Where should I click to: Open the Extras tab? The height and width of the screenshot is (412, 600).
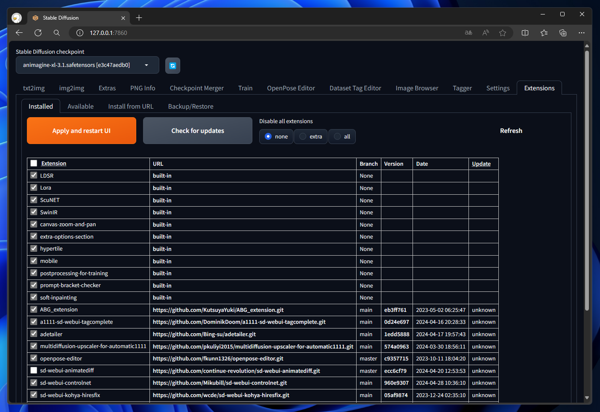[x=107, y=88]
